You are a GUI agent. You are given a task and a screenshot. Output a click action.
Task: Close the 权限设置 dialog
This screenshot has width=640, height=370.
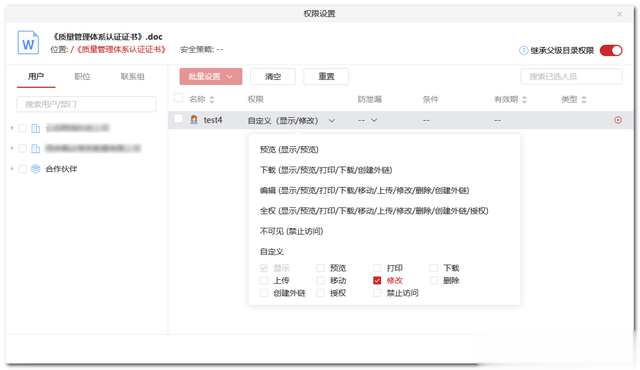pyautogui.click(x=620, y=14)
